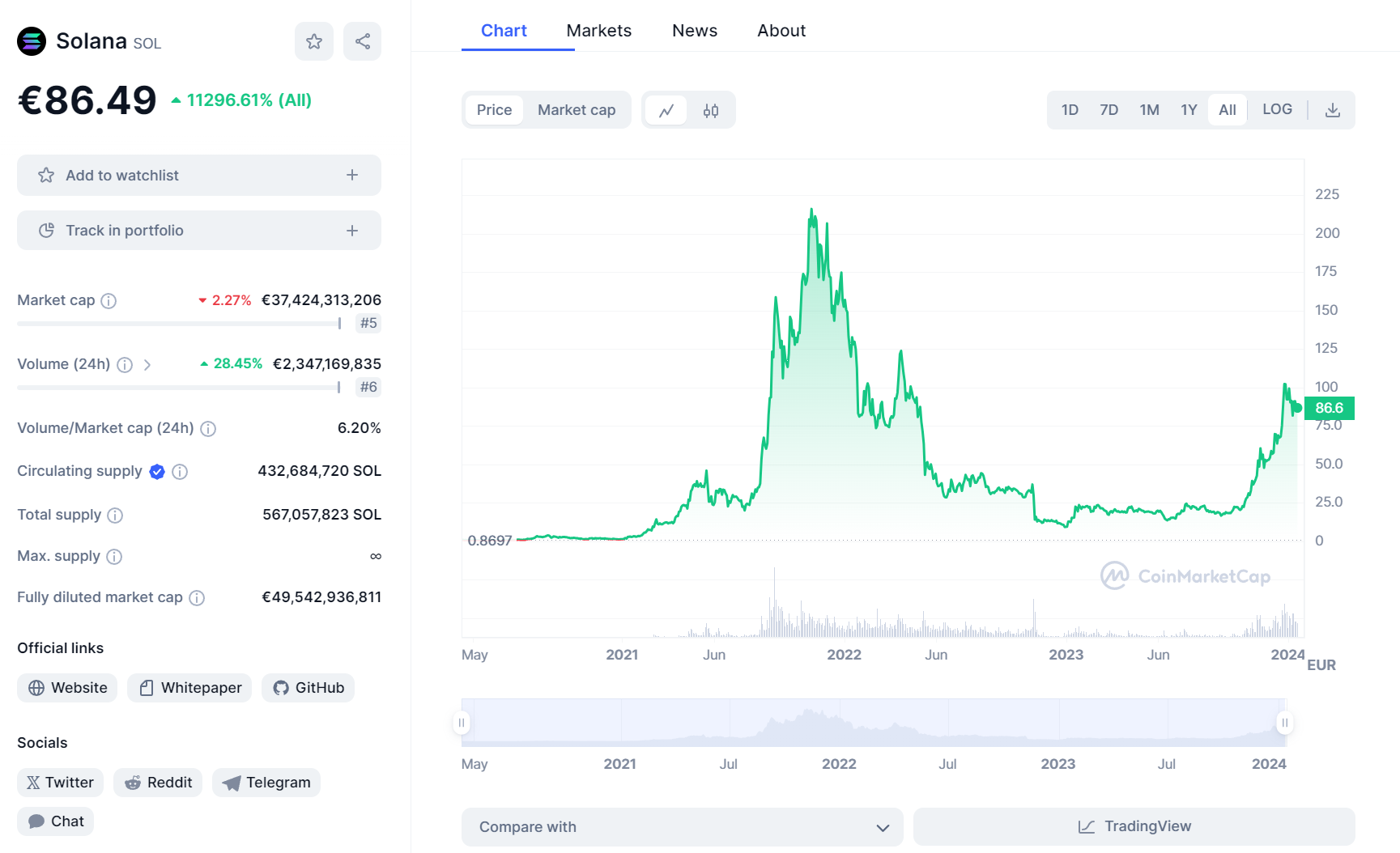Click the Add to watchlist button

pos(199,175)
